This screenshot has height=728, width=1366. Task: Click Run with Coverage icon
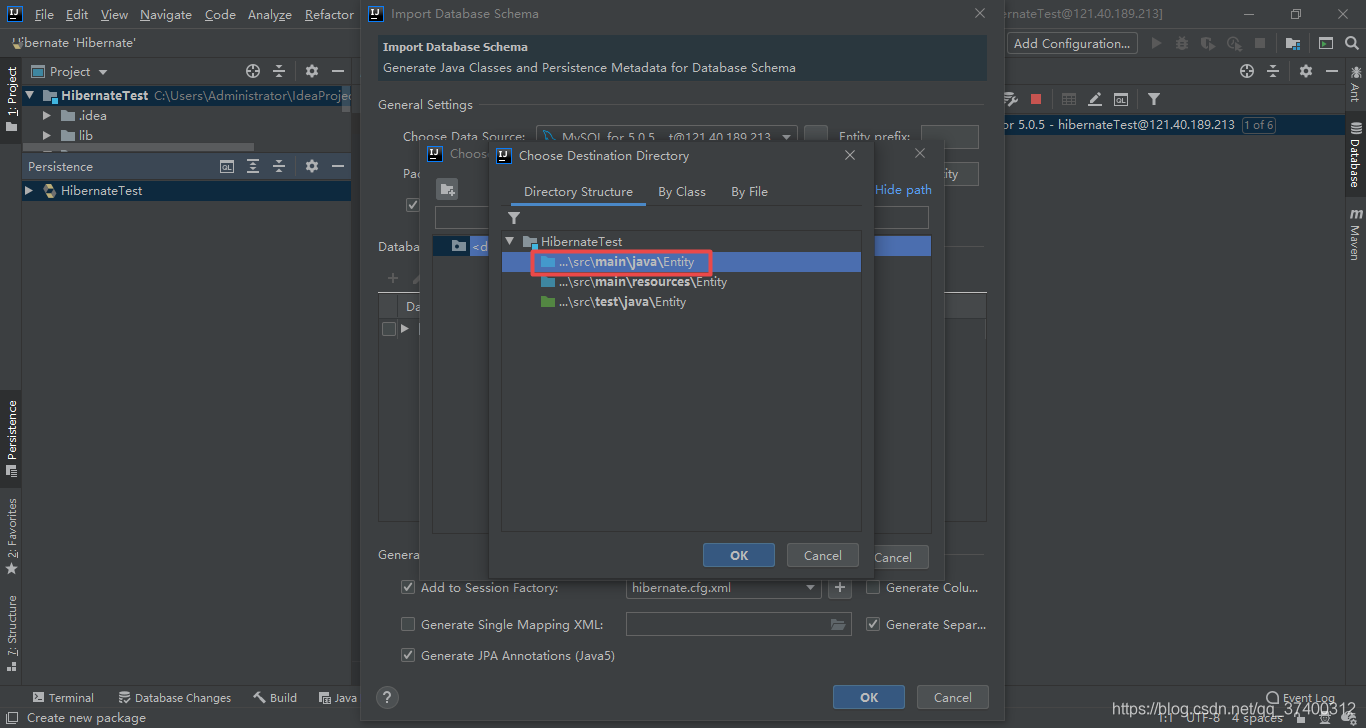click(x=1208, y=44)
